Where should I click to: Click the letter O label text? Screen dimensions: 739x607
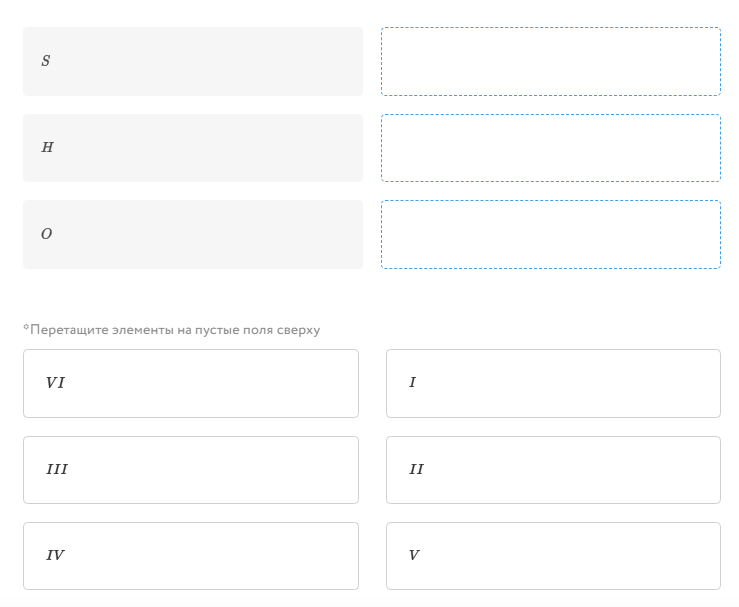click(x=46, y=234)
